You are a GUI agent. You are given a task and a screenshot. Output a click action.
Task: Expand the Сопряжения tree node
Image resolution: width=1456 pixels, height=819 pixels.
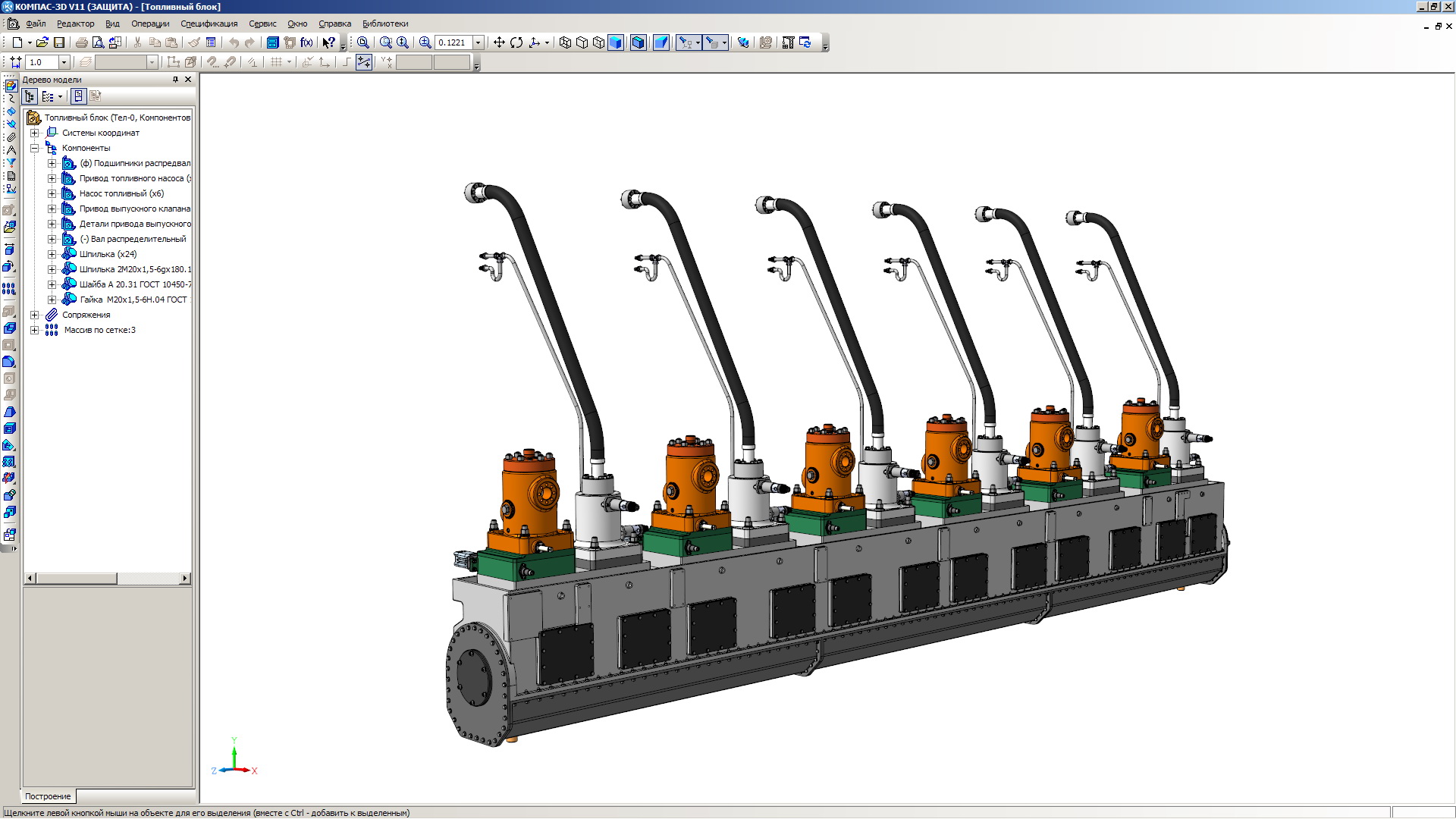coord(34,315)
